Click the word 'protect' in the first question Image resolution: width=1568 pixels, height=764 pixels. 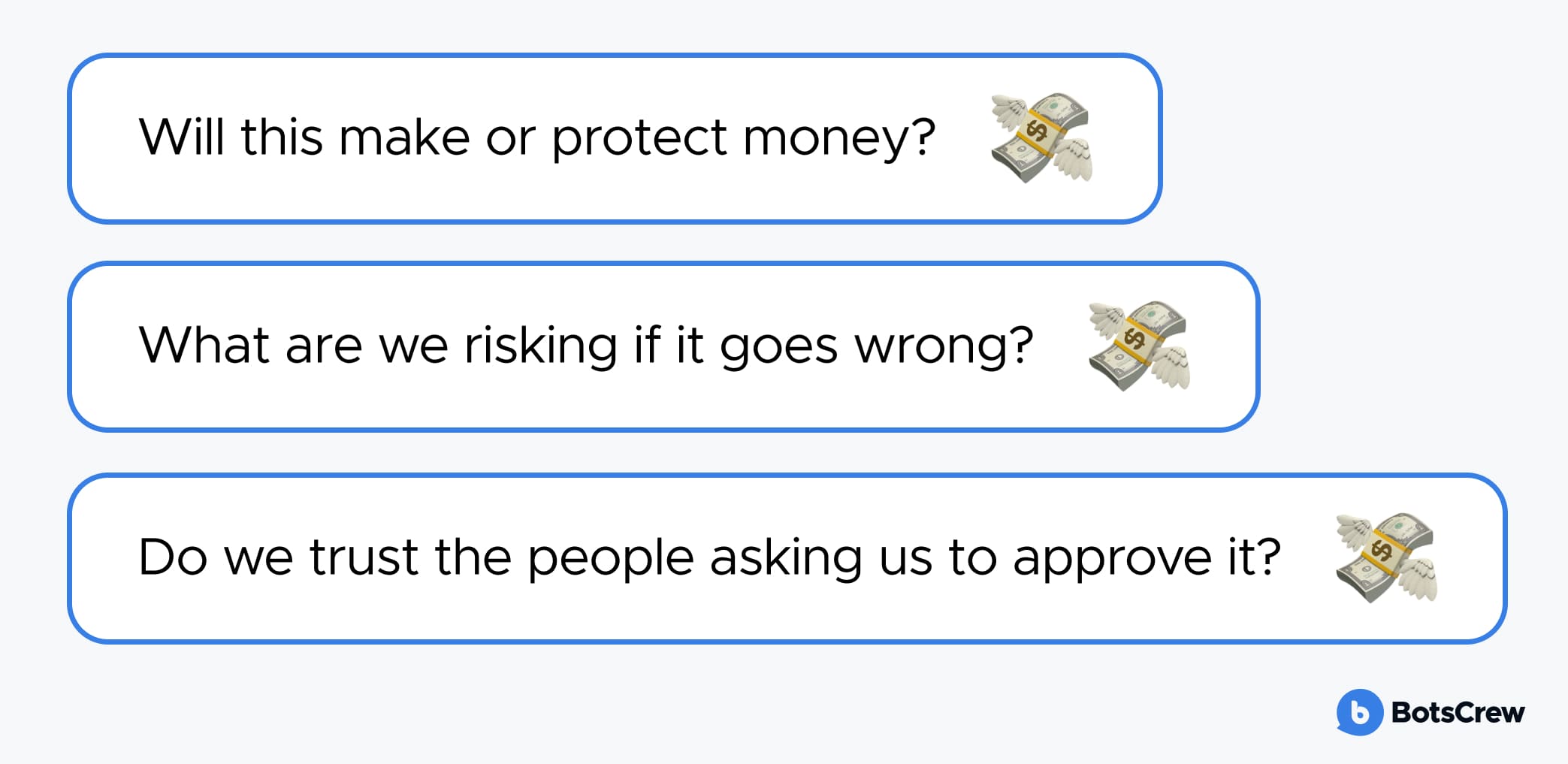point(639,138)
